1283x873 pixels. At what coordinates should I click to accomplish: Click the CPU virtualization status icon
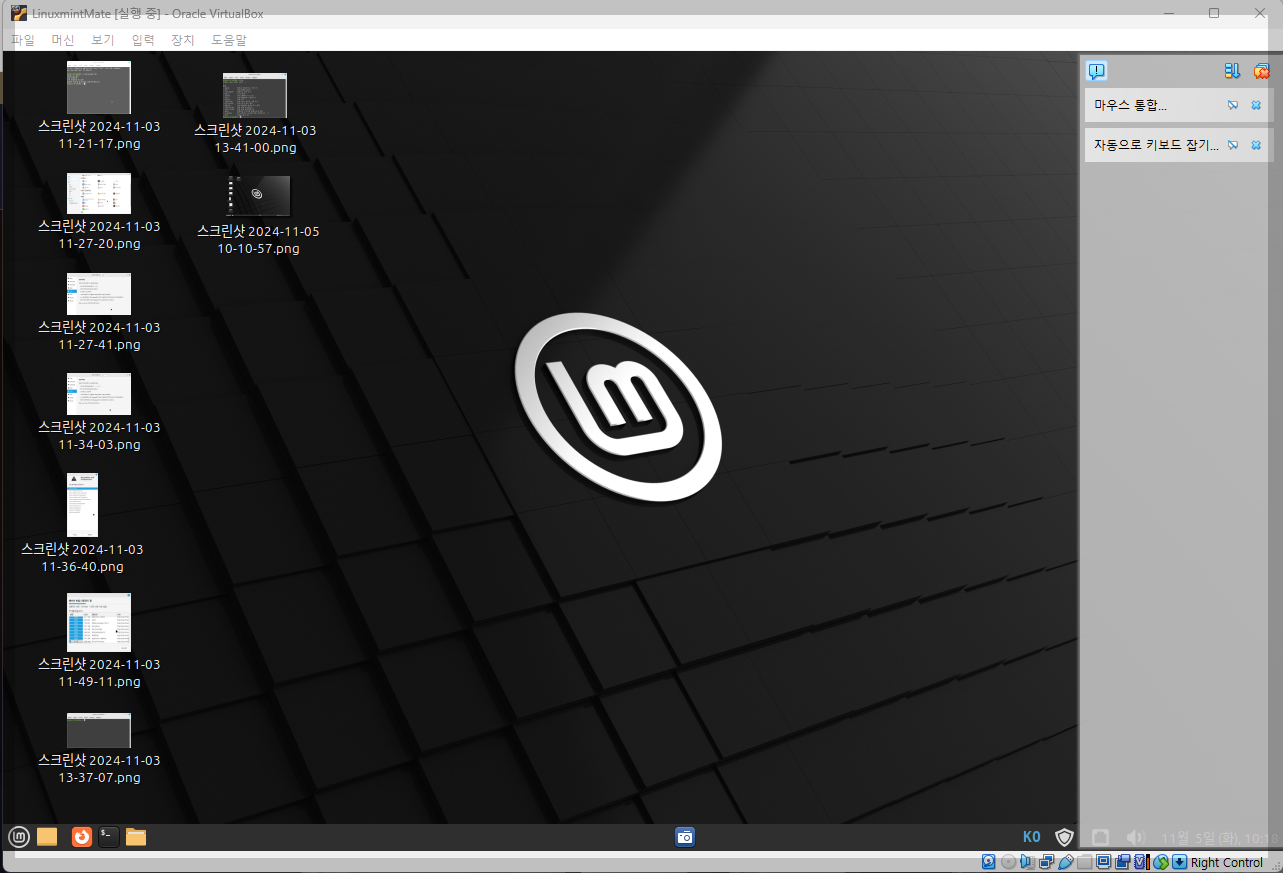(1142, 862)
